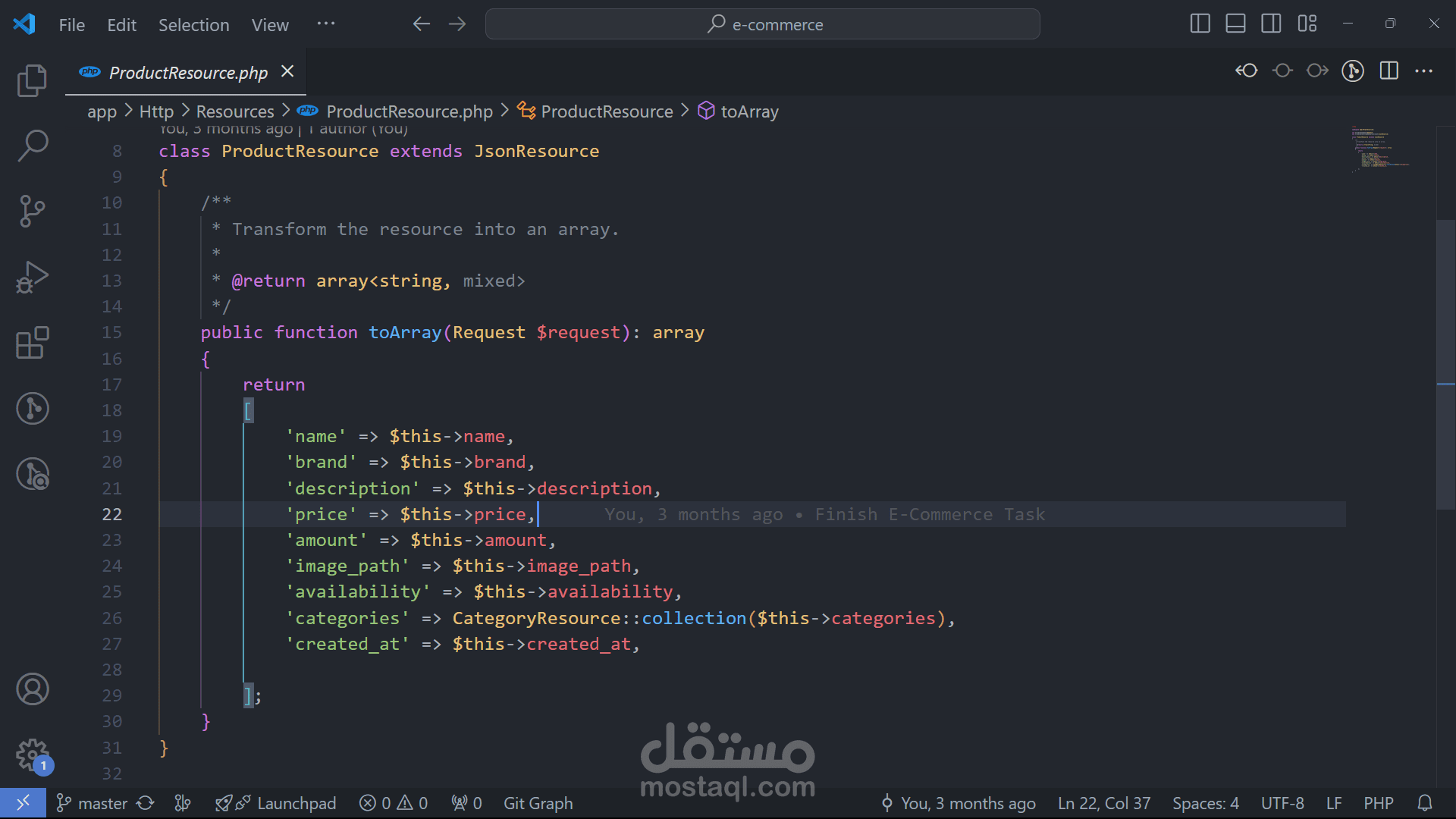Open Git Graph from status bar
Screen dimensions: 1456x819
click(x=538, y=803)
